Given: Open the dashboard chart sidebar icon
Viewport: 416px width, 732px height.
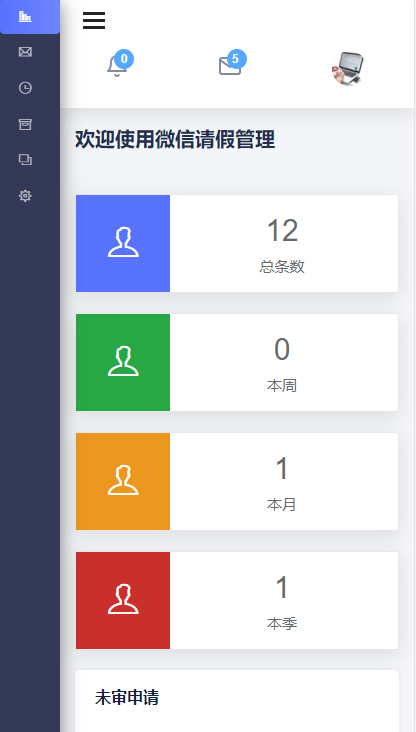Looking at the screenshot, I should (x=25, y=16).
